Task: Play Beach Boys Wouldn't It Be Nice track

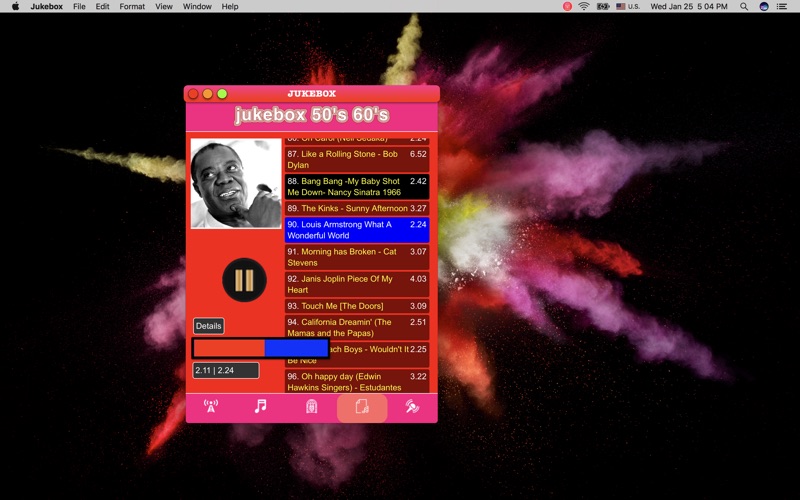Action: 379,355
